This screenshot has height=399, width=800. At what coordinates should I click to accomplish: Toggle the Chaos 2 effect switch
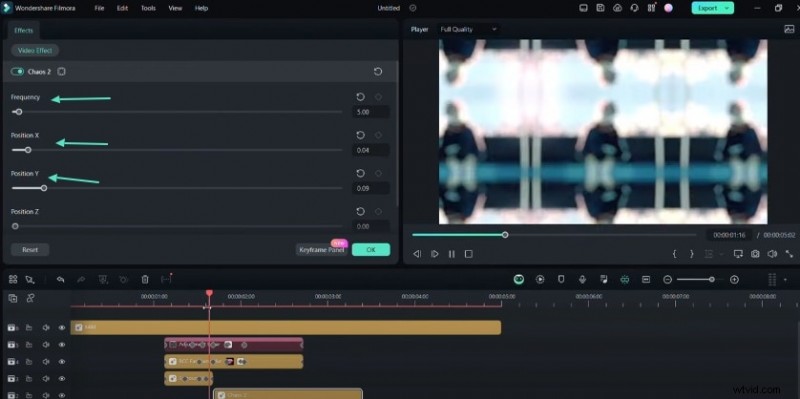(17, 71)
